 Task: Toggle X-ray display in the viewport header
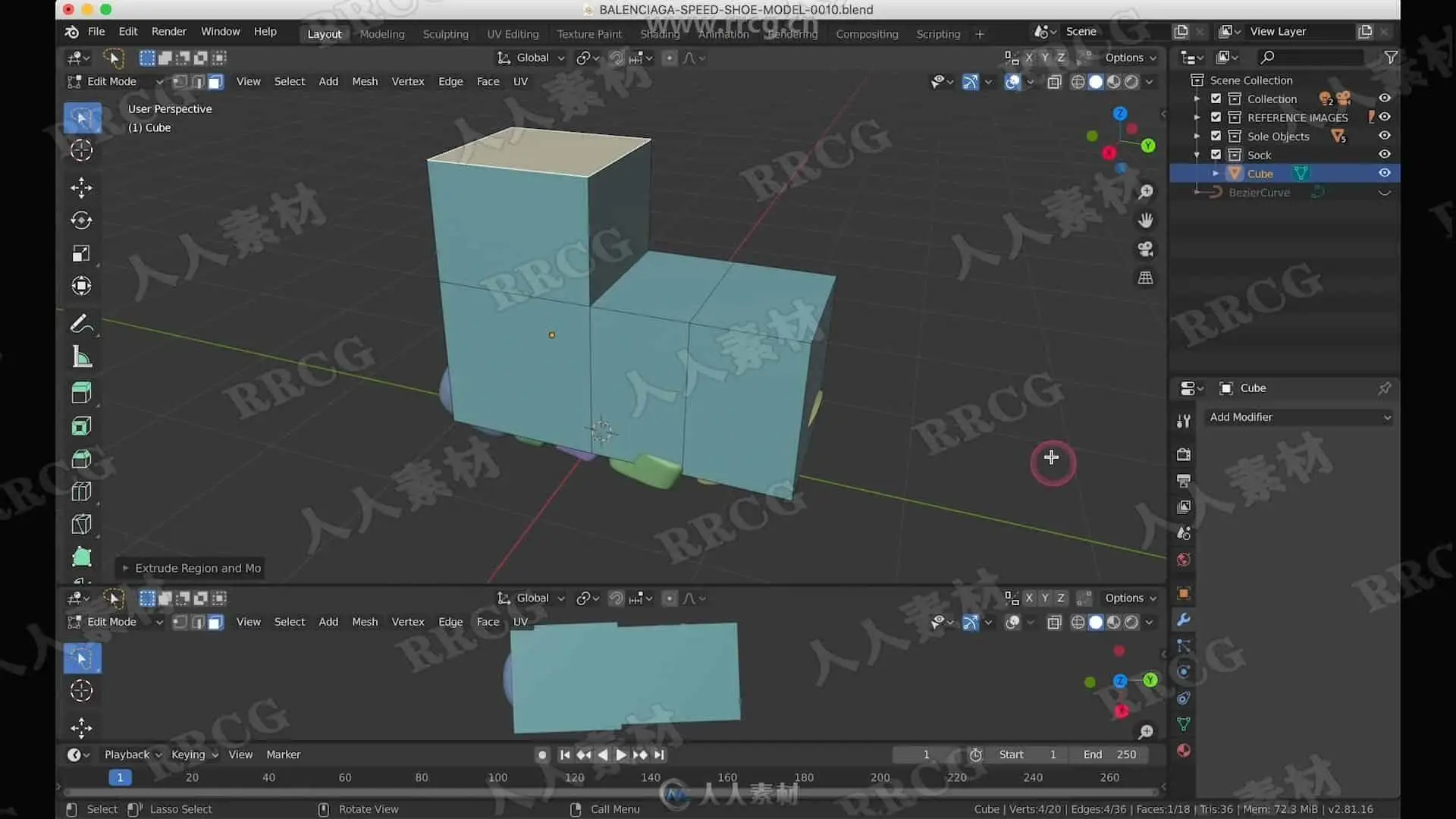click(1054, 82)
